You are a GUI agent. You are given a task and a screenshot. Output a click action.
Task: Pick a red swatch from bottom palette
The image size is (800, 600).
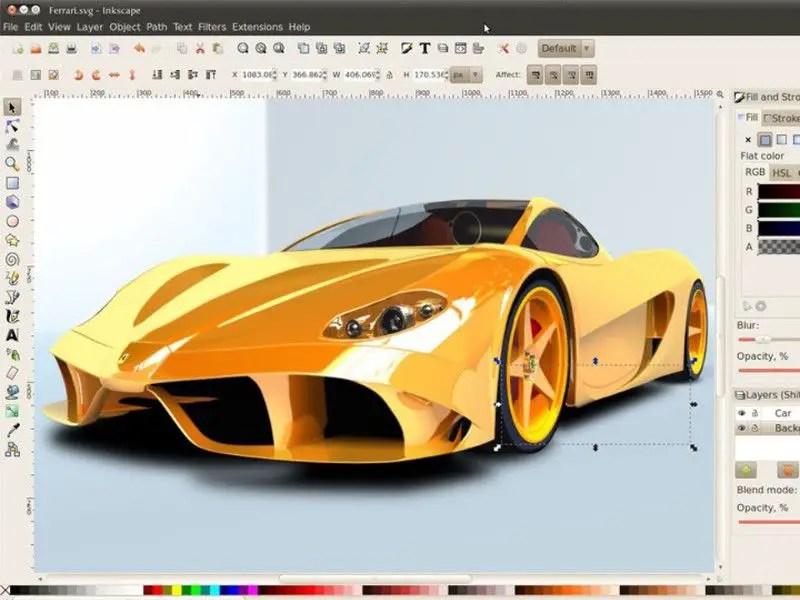157,589
